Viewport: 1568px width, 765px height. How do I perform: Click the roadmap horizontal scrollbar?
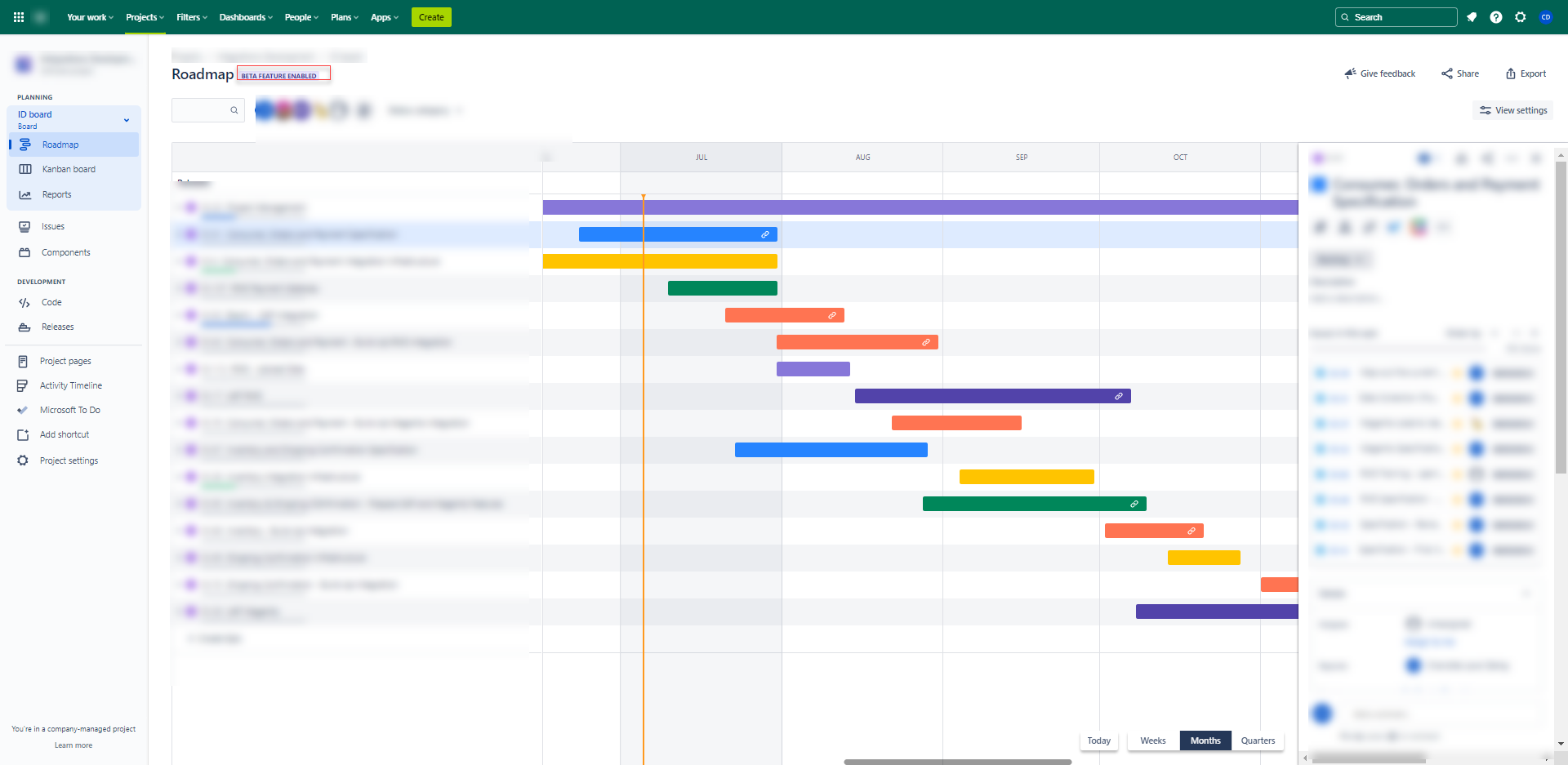957,762
